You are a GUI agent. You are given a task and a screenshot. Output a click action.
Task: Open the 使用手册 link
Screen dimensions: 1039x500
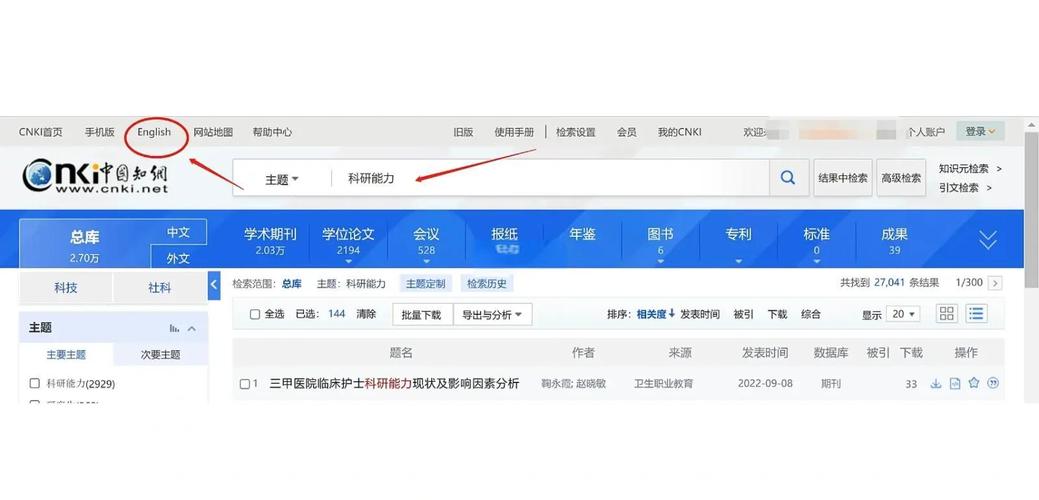click(x=514, y=132)
